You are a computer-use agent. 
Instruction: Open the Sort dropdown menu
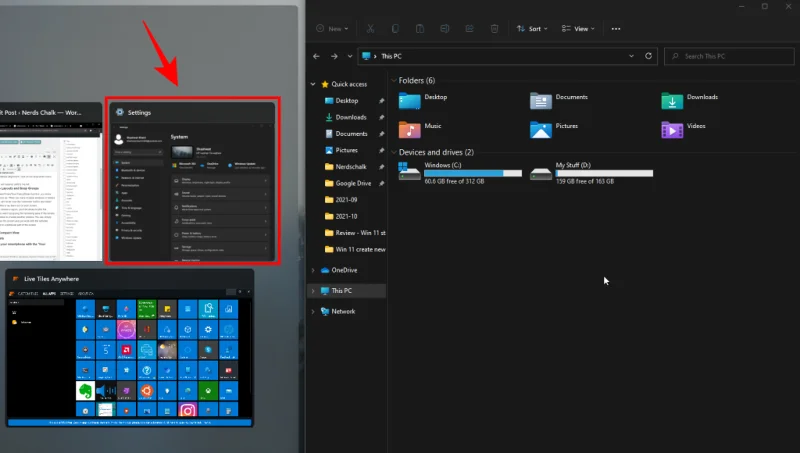click(x=532, y=29)
